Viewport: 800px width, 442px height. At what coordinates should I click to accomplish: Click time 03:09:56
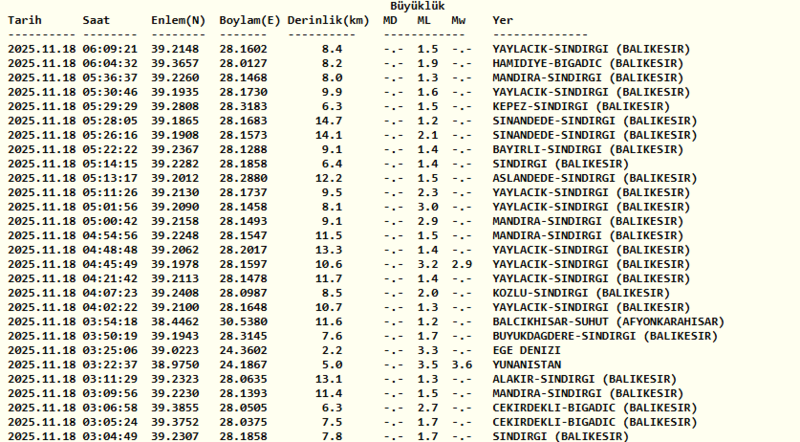tap(110, 392)
